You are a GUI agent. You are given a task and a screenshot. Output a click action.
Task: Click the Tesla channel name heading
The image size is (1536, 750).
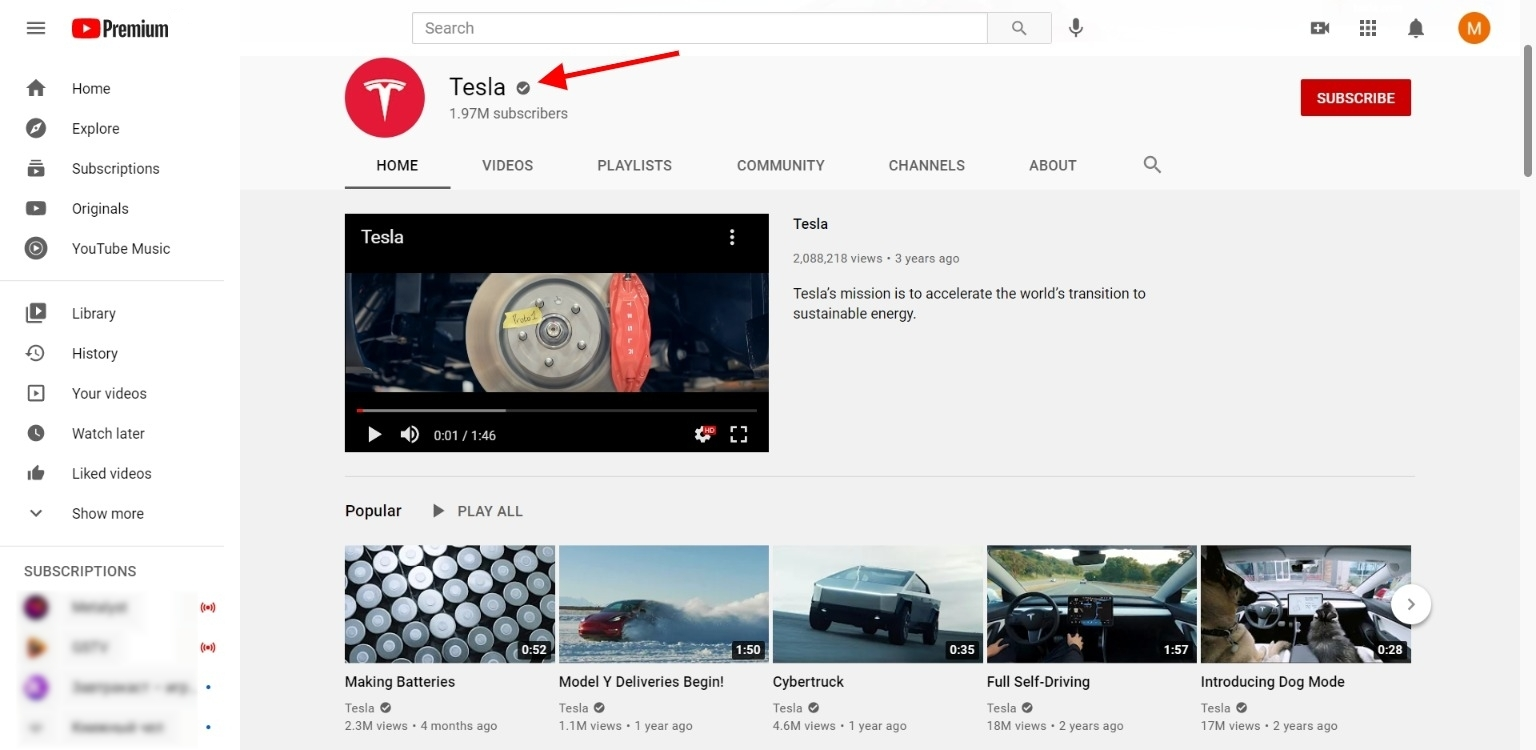click(x=477, y=87)
